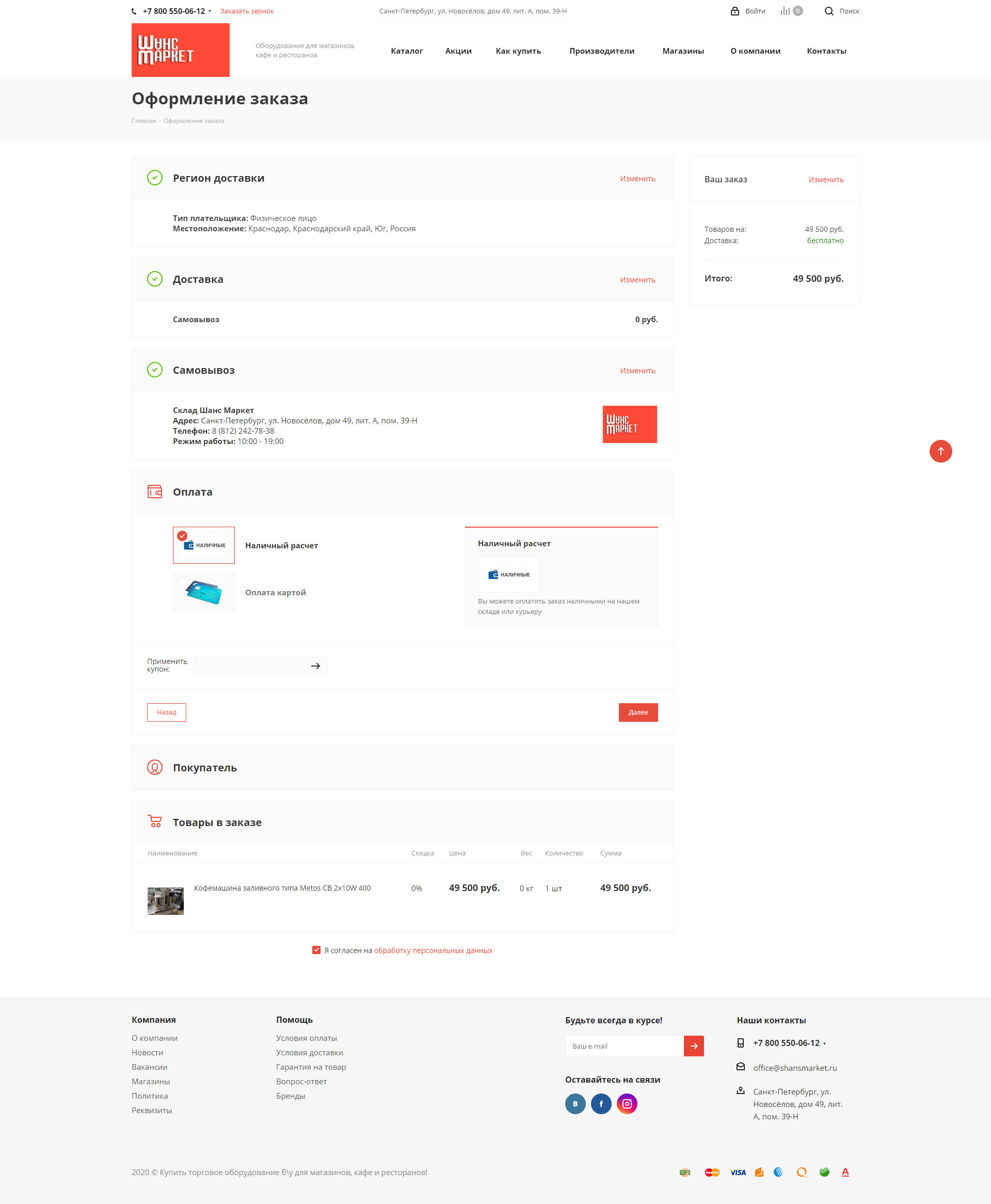The height and width of the screenshot is (1204, 991).
Task: Click the login lock icon
Action: tap(734, 11)
